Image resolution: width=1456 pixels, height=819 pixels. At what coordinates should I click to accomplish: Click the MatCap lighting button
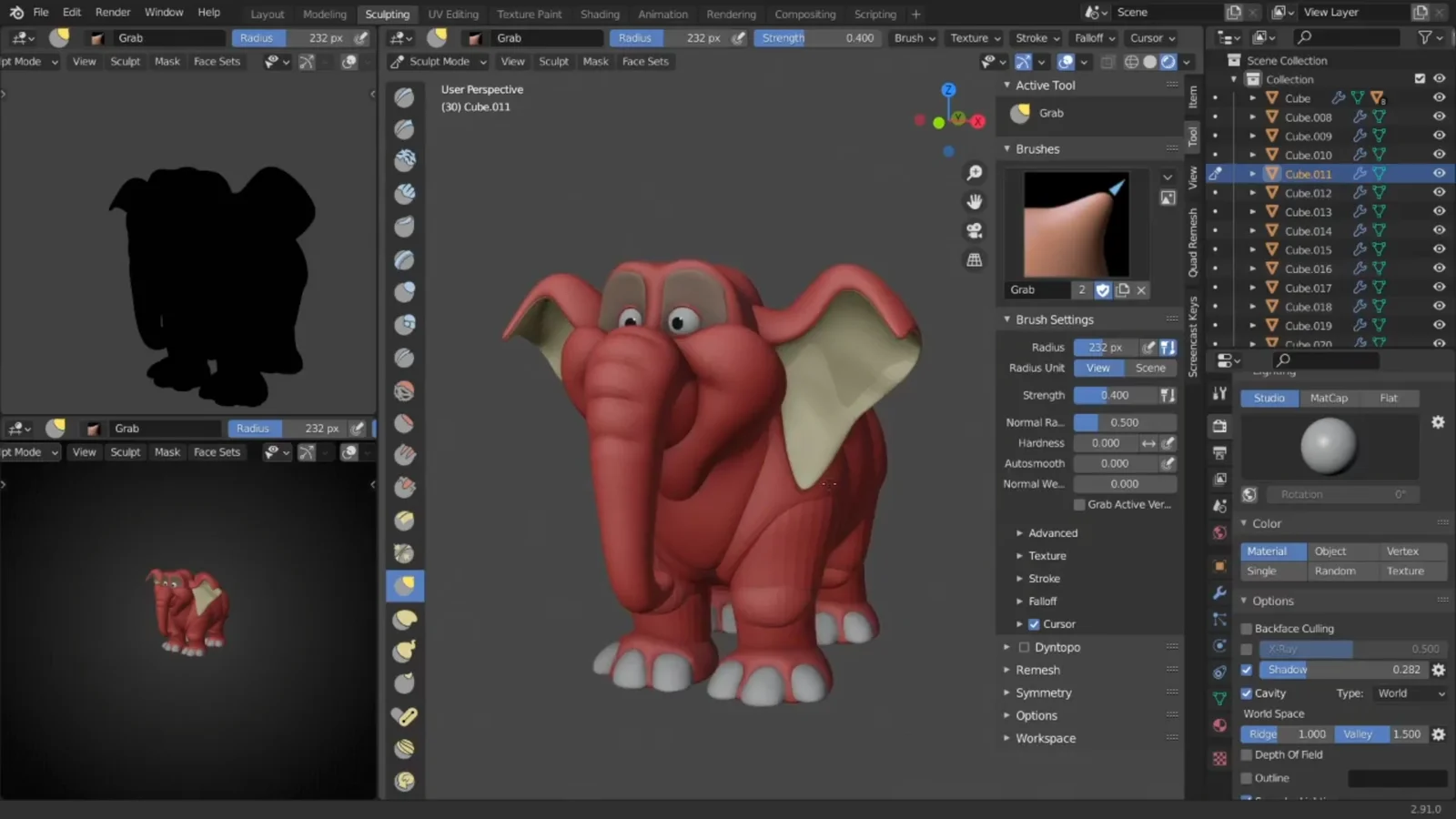(x=1329, y=398)
